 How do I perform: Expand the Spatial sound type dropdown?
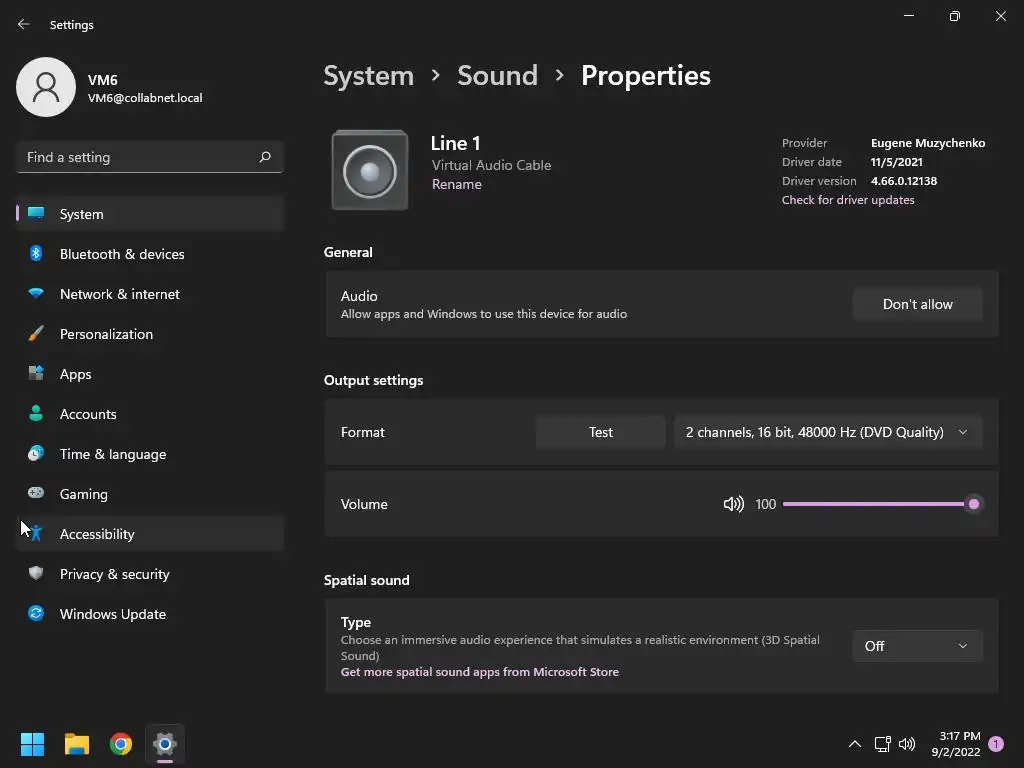click(x=917, y=646)
